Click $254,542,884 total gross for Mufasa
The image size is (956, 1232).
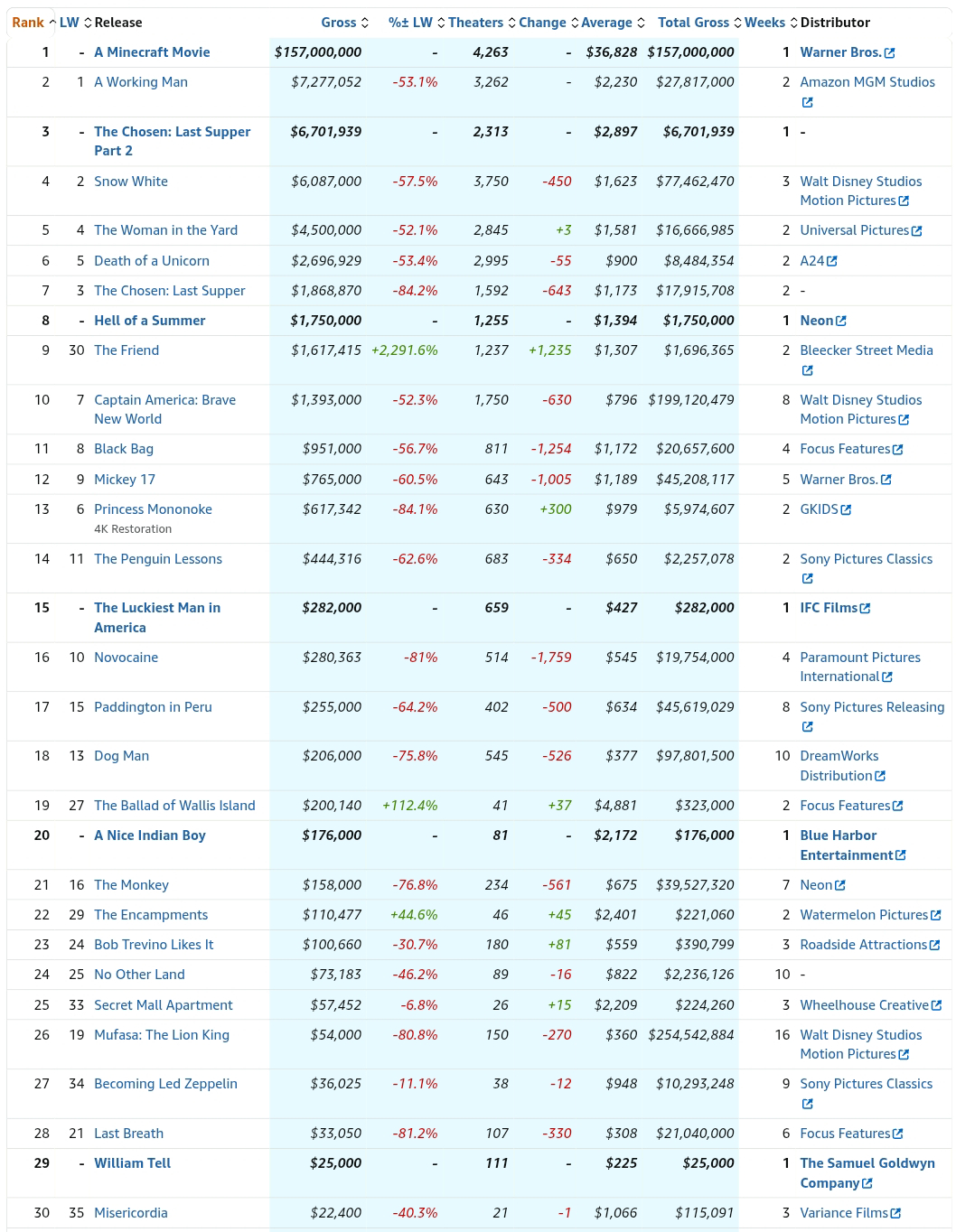coord(691,1035)
